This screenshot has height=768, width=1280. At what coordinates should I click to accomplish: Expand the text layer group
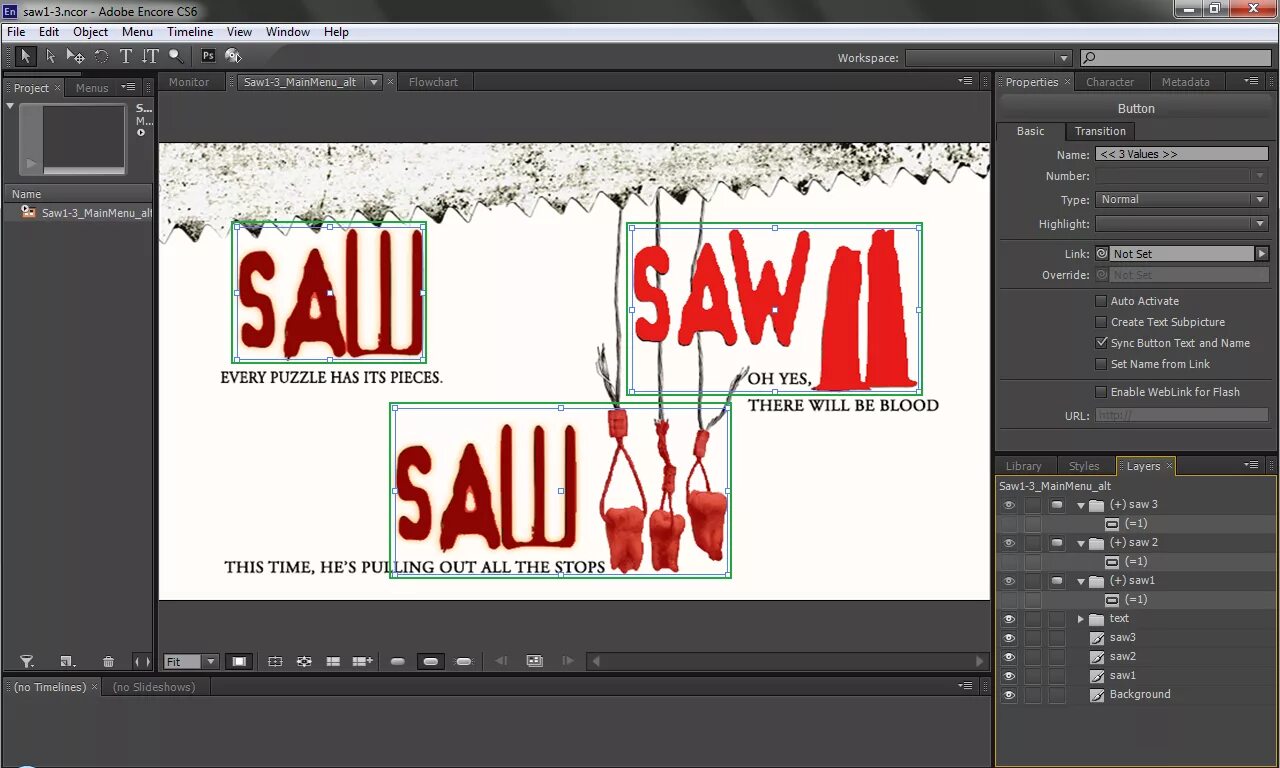[1081, 619]
